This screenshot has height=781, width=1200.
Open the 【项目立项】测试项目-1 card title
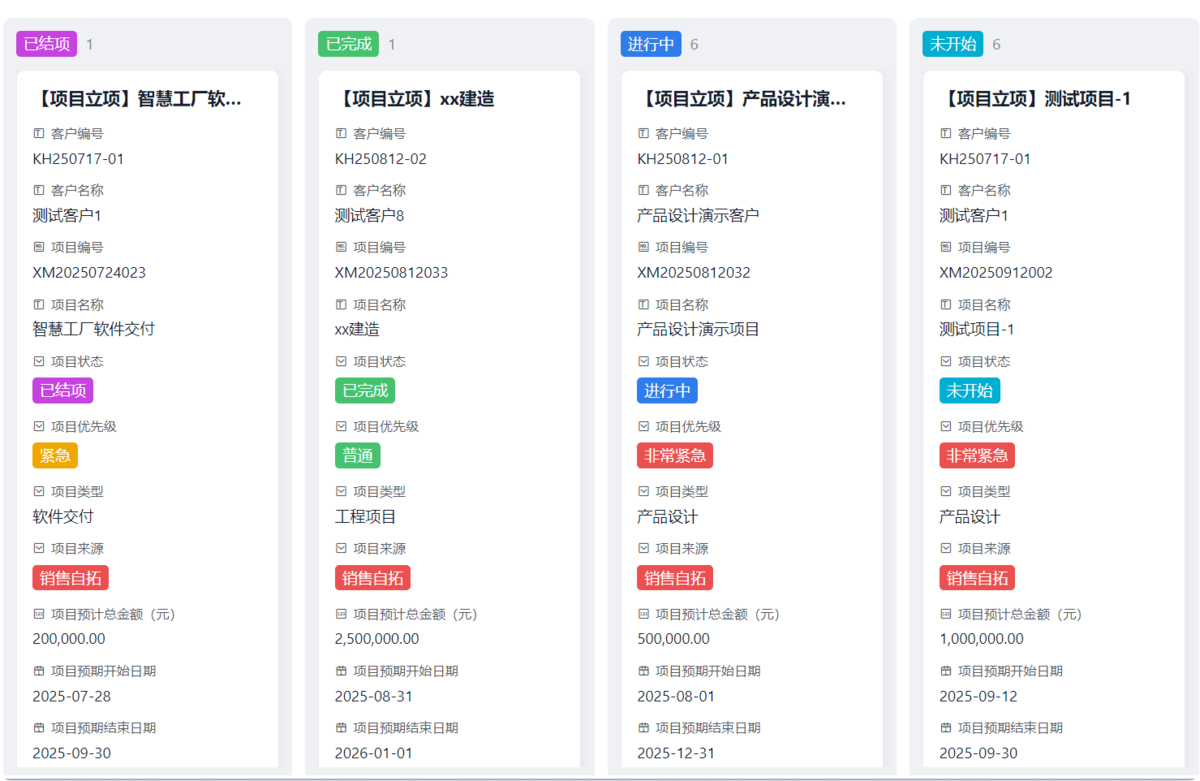coord(1035,99)
